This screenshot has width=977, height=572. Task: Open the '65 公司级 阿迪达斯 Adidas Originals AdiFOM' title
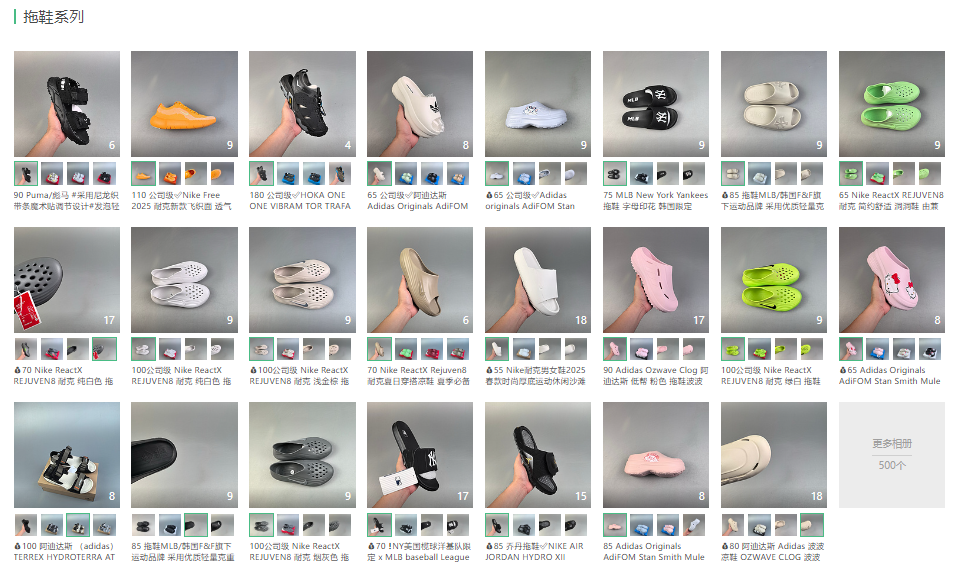[x=417, y=201]
